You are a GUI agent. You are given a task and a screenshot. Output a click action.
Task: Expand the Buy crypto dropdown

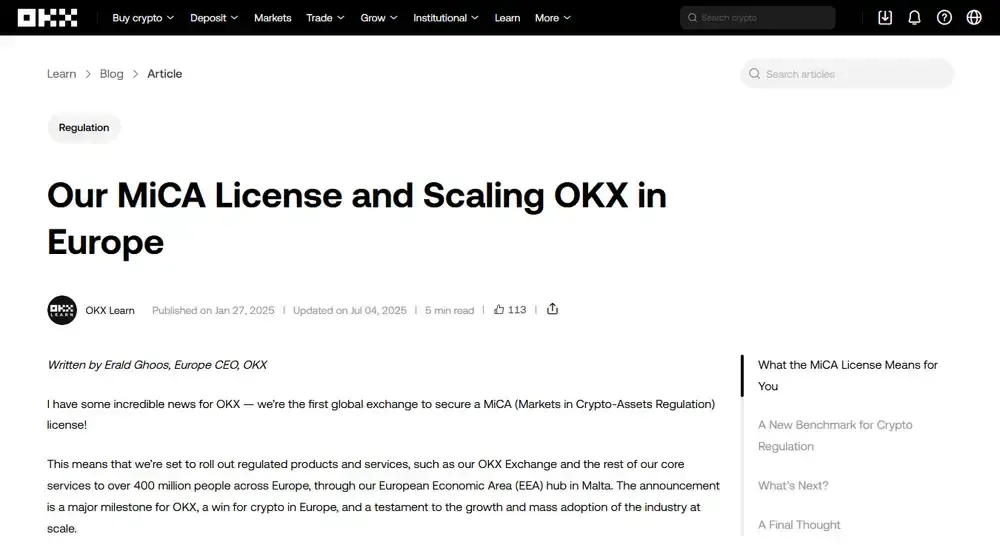143,18
